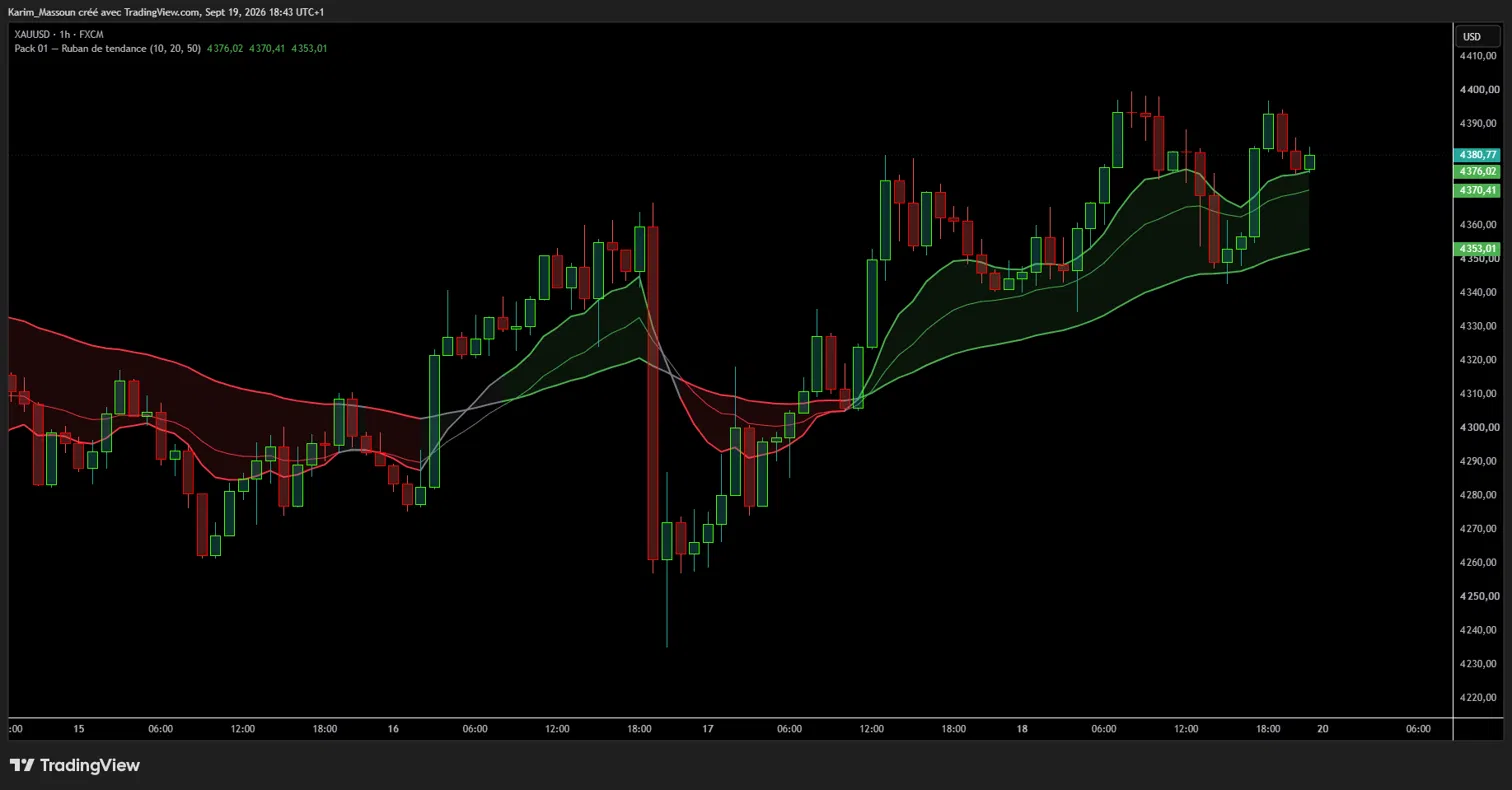Click the 4300,00 price axis label
This screenshot has height=790, width=1512.
pyautogui.click(x=1478, y=428)
